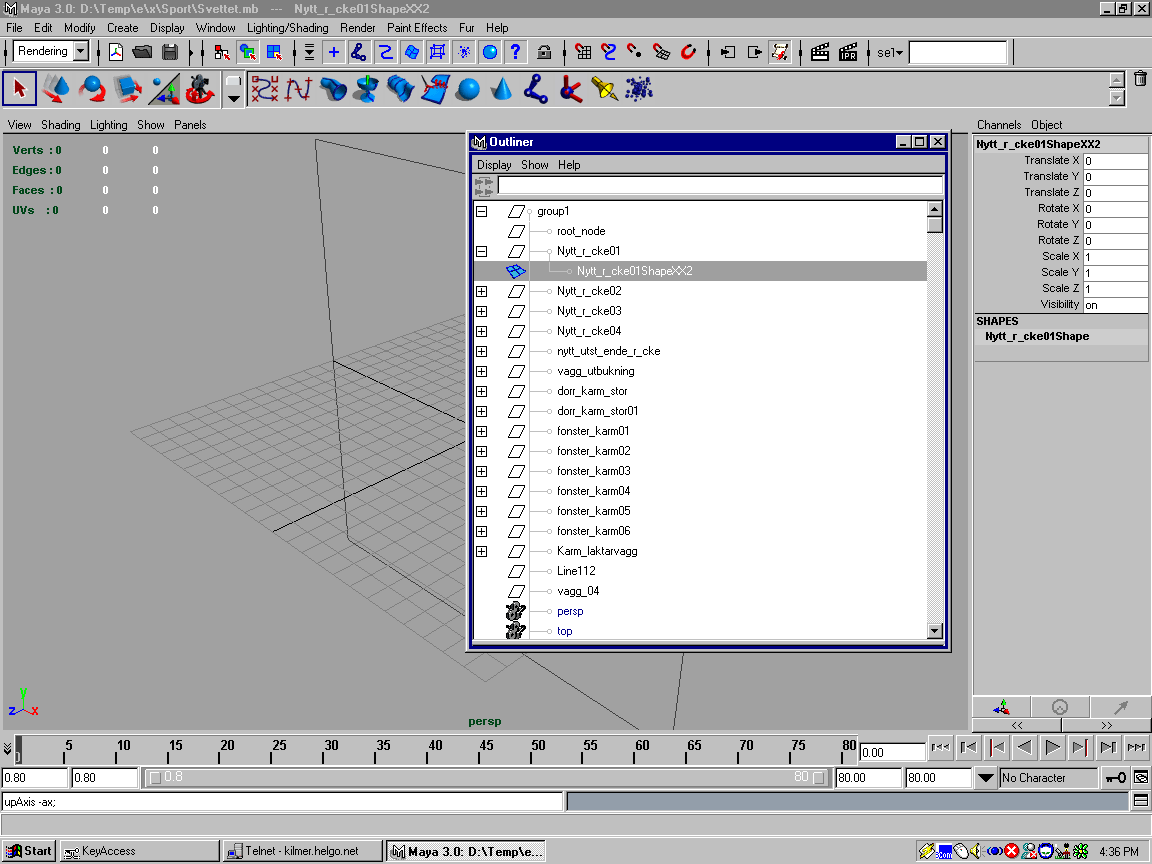Image resolution: width=1152 pixels, height=864 pixels.
Task: Toggle the lock selection padlock icon
Action: point(544,52)
